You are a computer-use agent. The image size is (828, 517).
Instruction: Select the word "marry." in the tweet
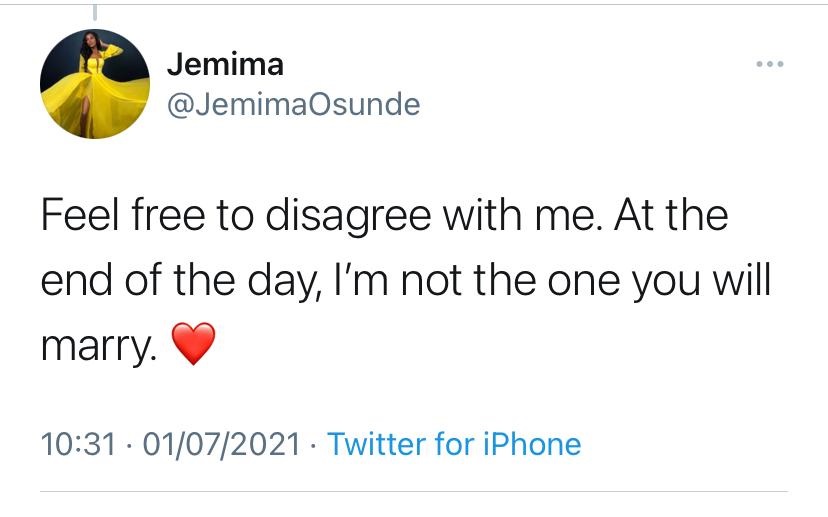point(102,346)
